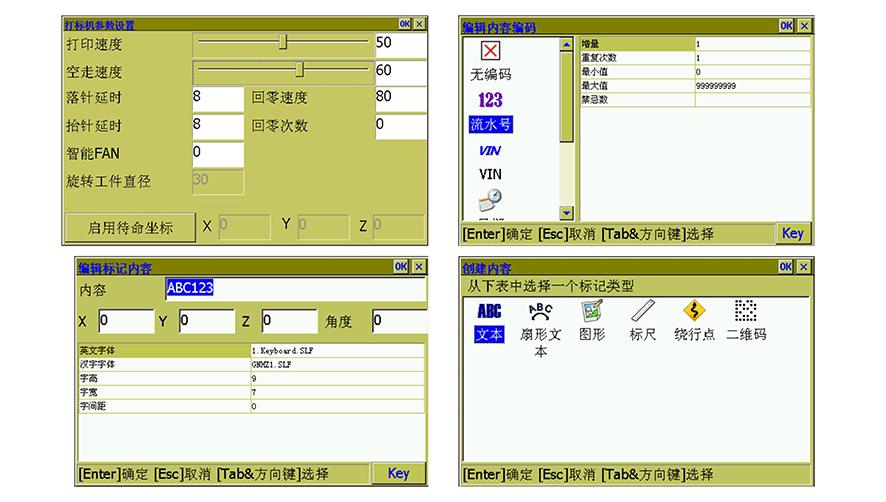Click the 智能FAN input field
This screenshot has height=502, width=886.
tap(218, 154)
